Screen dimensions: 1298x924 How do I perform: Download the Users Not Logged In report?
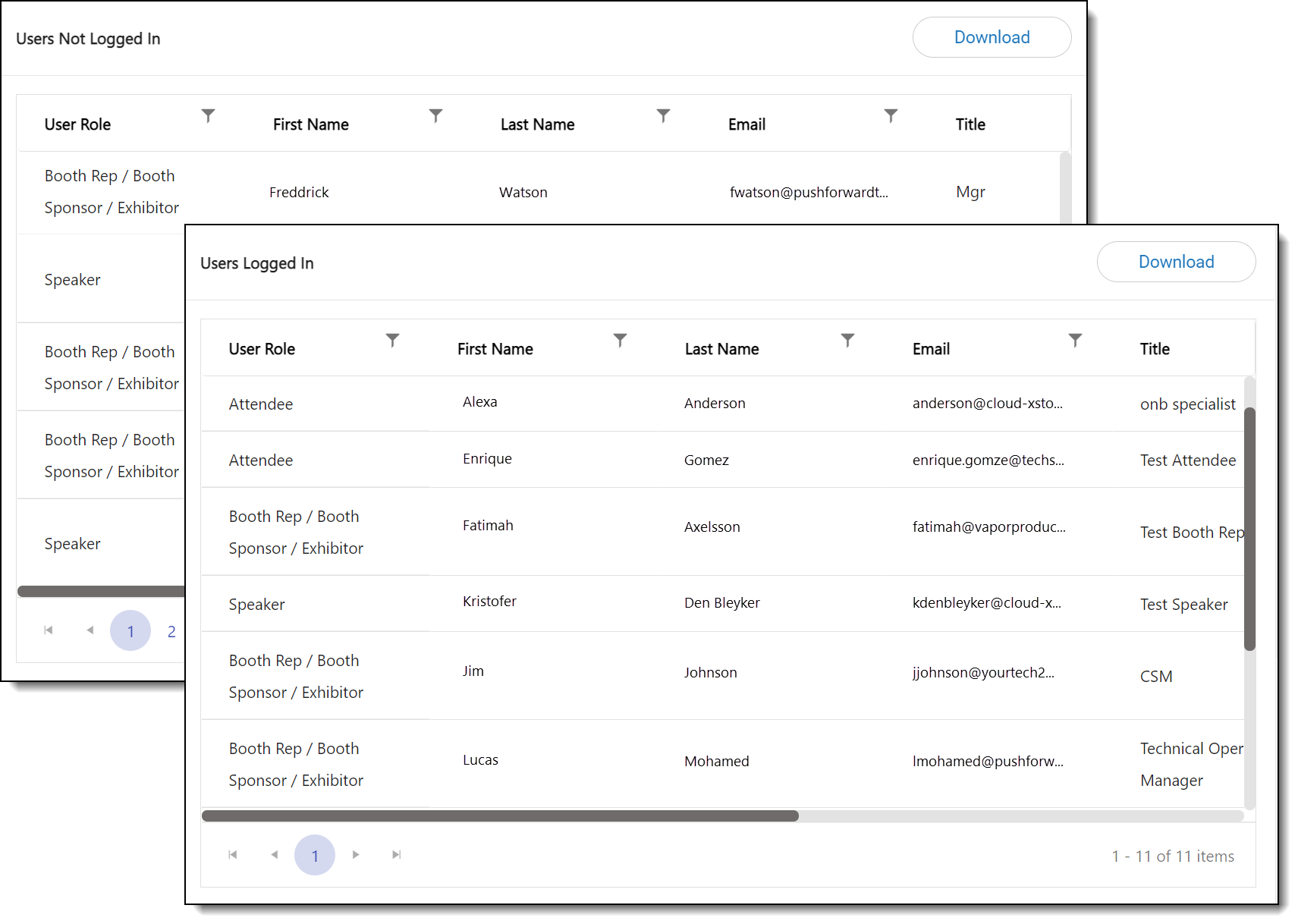pos(991,37)
